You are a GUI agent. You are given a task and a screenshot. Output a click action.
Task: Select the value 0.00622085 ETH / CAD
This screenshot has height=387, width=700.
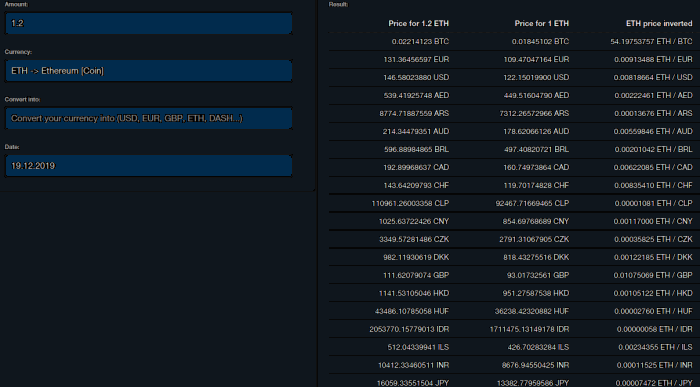click(x=653, y=167)
